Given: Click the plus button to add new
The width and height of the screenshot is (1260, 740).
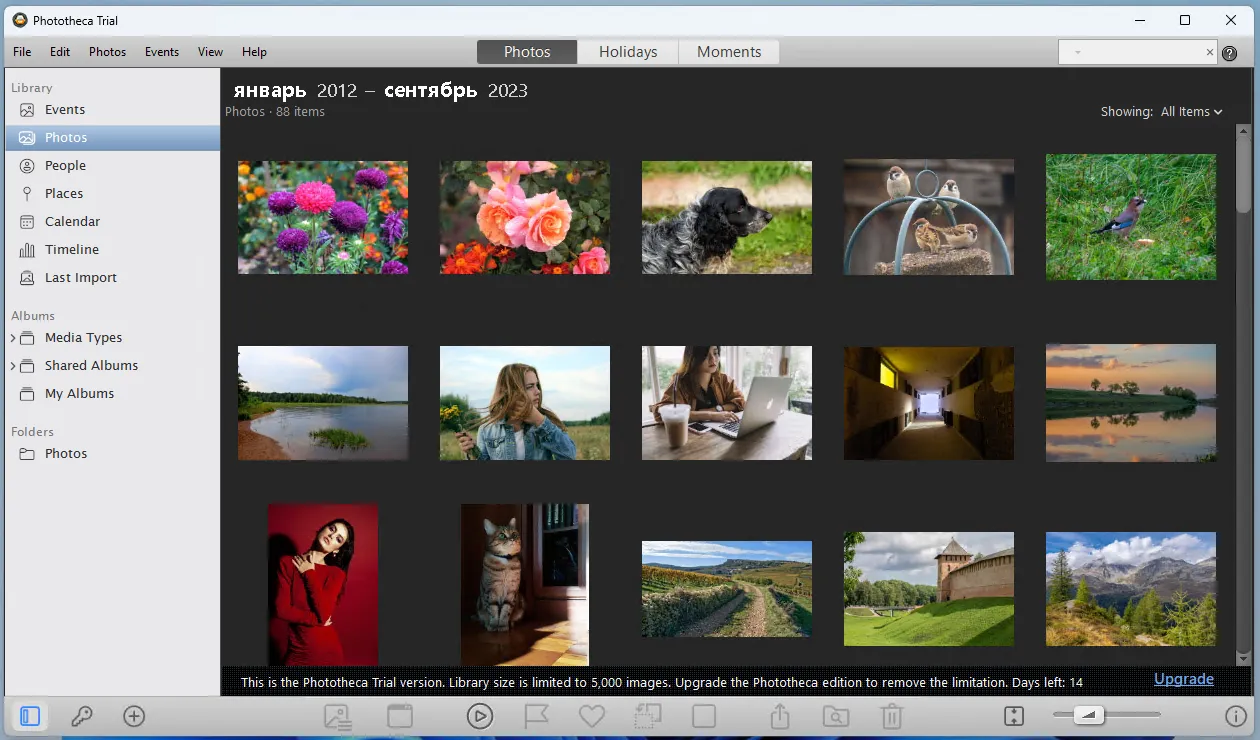Looking at the screenshot, I should click(134, 716).
